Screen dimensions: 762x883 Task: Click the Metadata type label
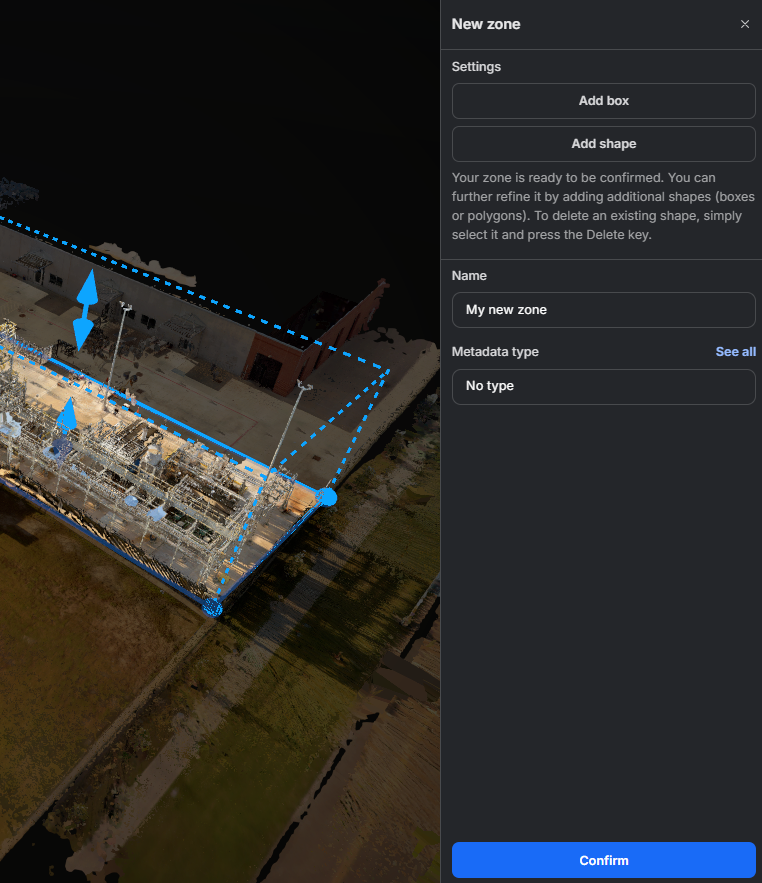(x=495, y=351)
